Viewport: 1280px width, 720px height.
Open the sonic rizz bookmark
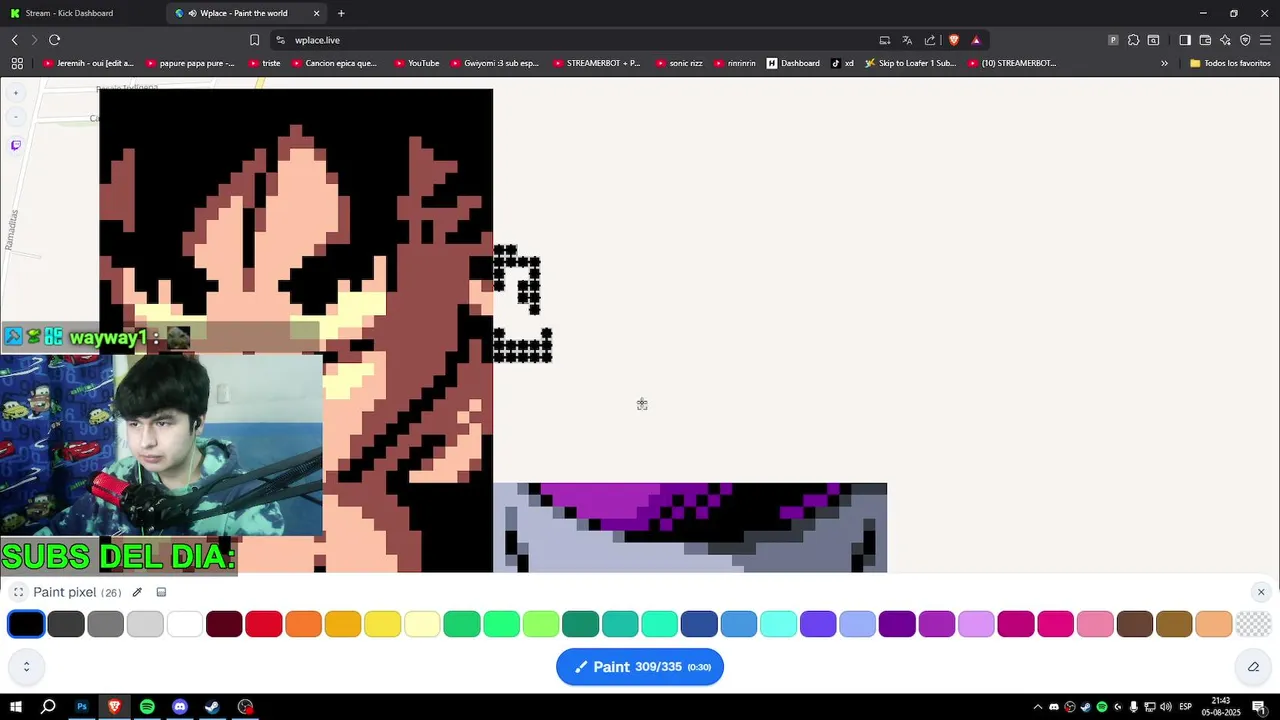[x=679, y=63]
